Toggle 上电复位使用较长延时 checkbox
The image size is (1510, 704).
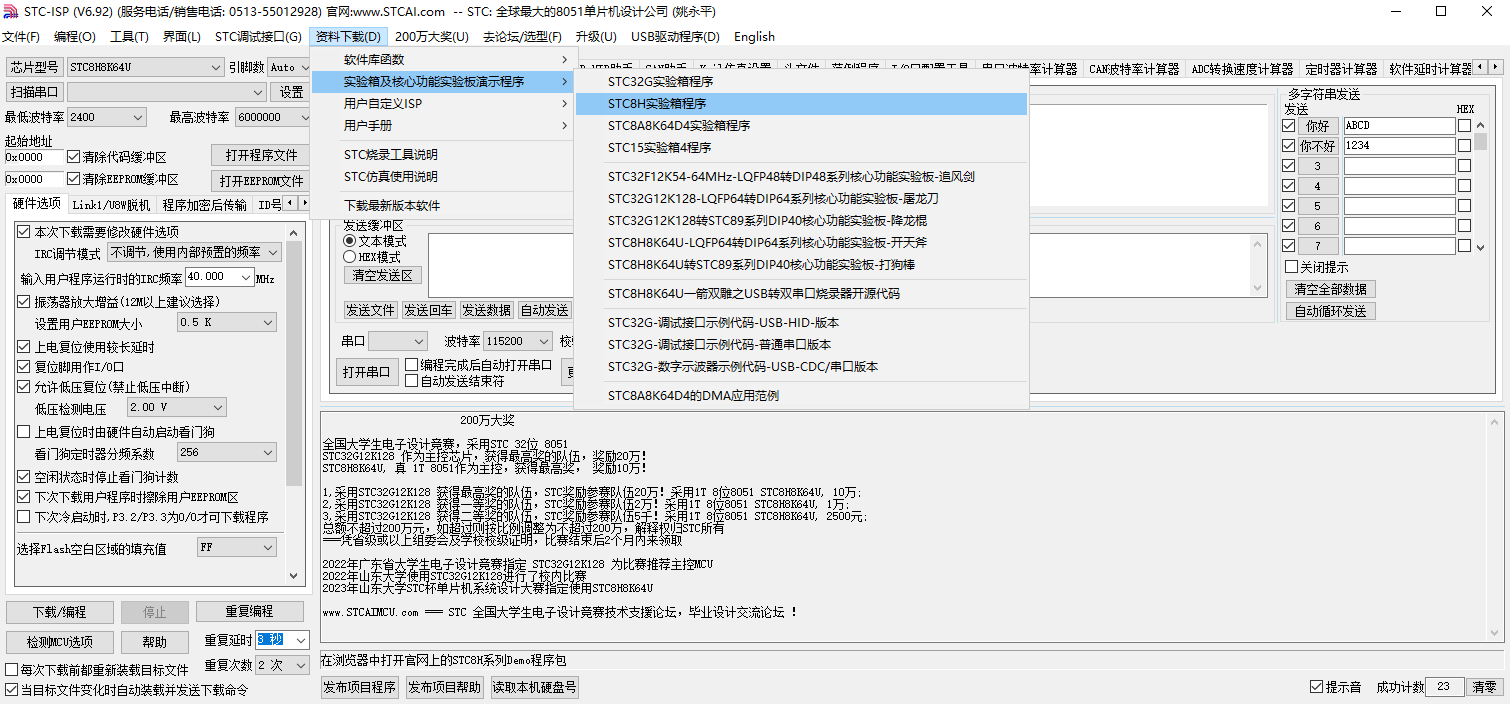tap(24, 347)
